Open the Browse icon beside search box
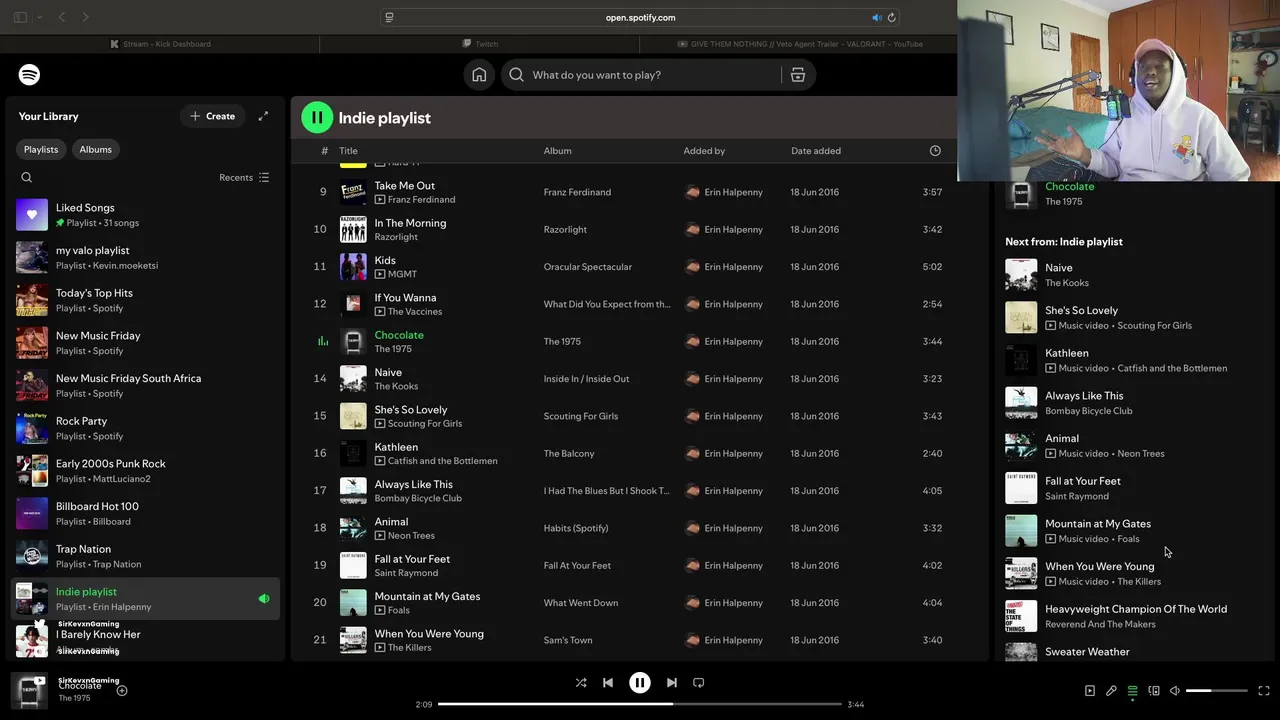 point(798,75)
